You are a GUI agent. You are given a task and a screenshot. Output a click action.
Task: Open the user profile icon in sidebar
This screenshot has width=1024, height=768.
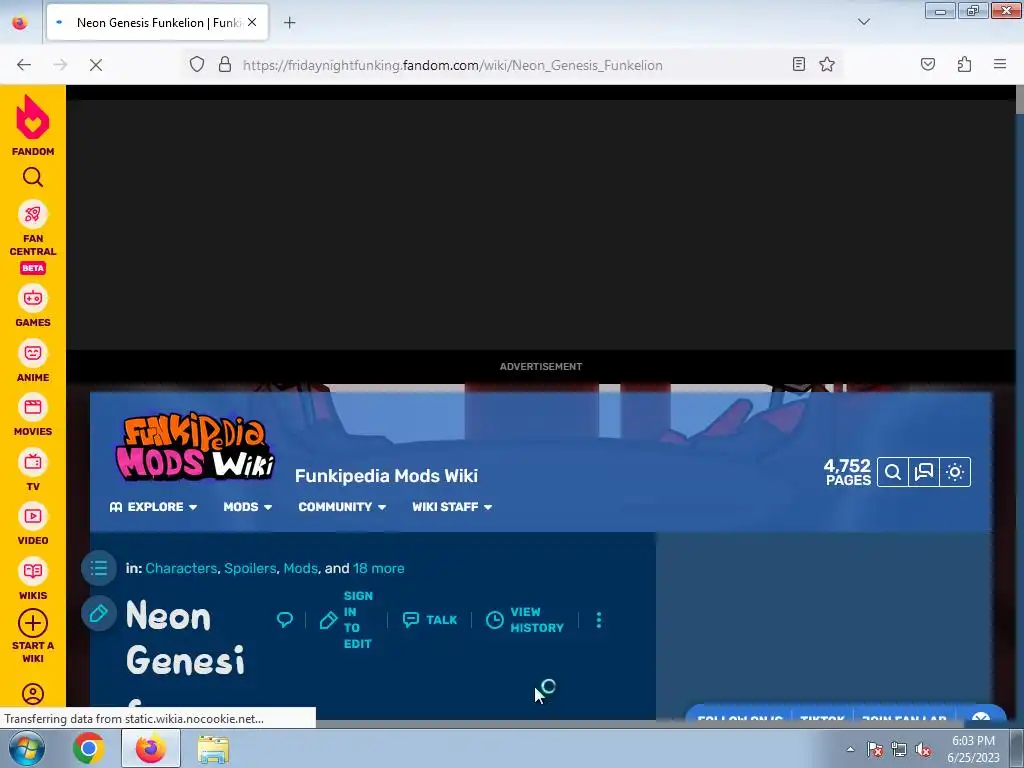tap(33, 694)
